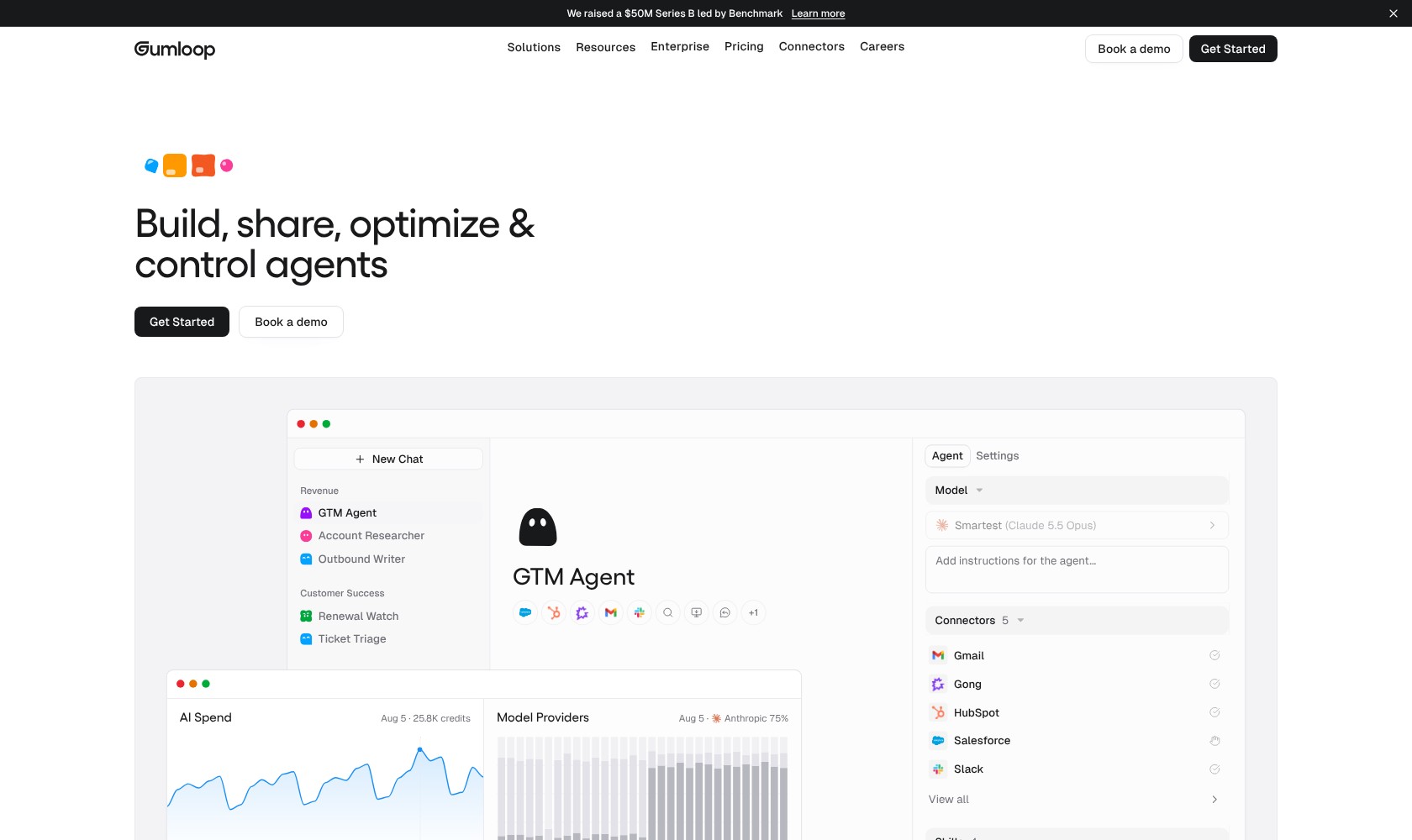Close the Series B announcement banner

(x=1393, y=13)
